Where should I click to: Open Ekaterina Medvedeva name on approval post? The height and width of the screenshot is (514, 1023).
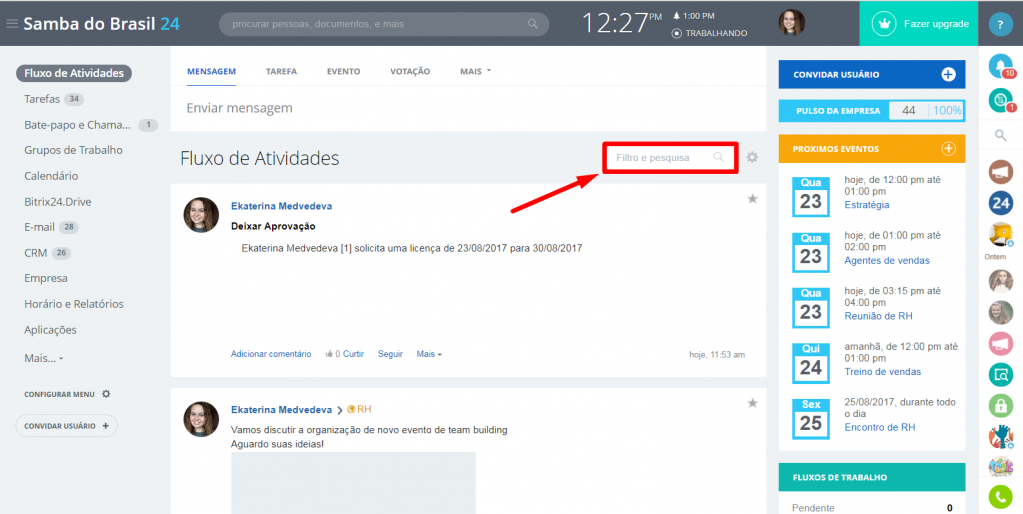coord(281,206)
